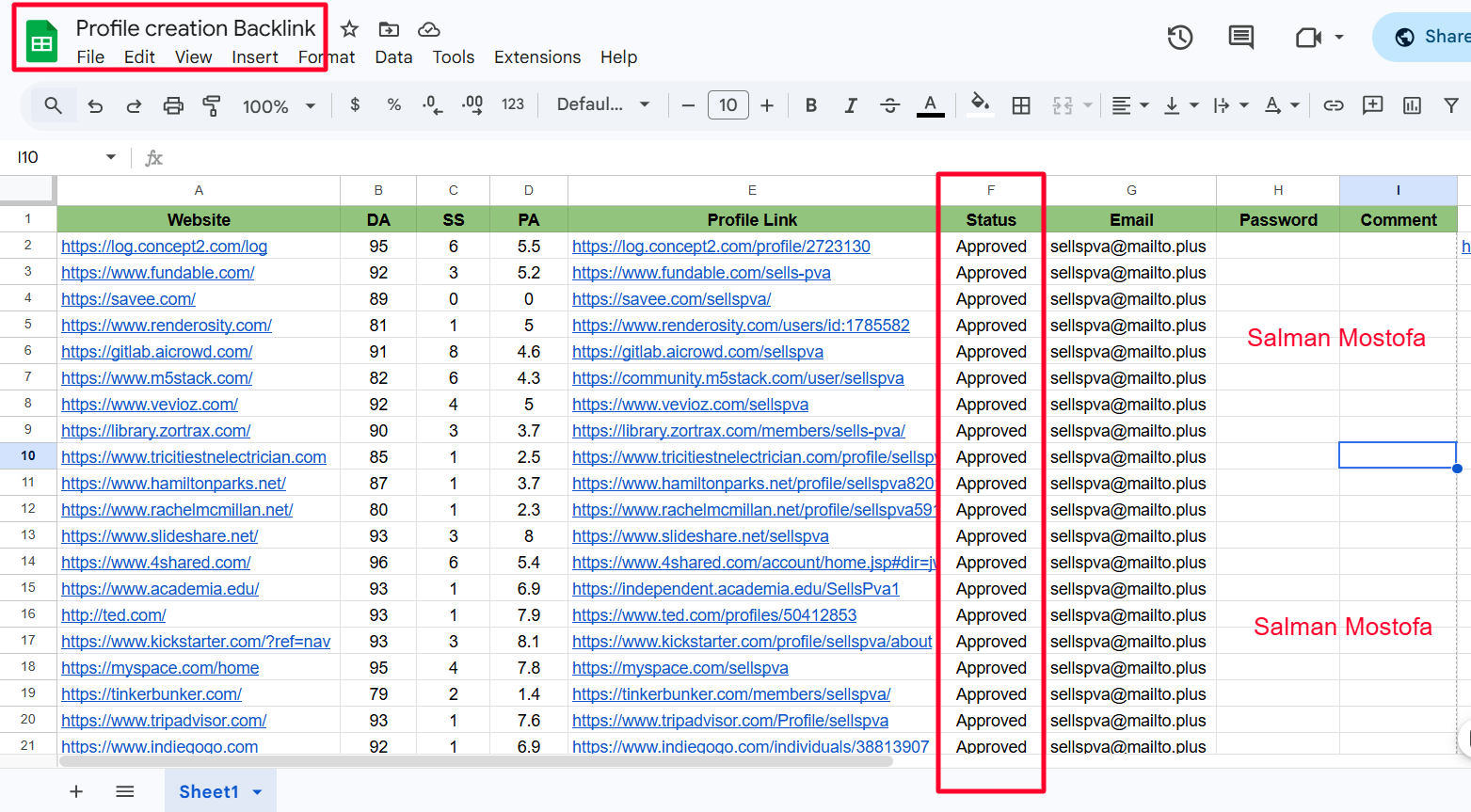This screenshot has width=1471, height=812.
Task: Select the Status header cell
Action: click(x=991, y=220)
